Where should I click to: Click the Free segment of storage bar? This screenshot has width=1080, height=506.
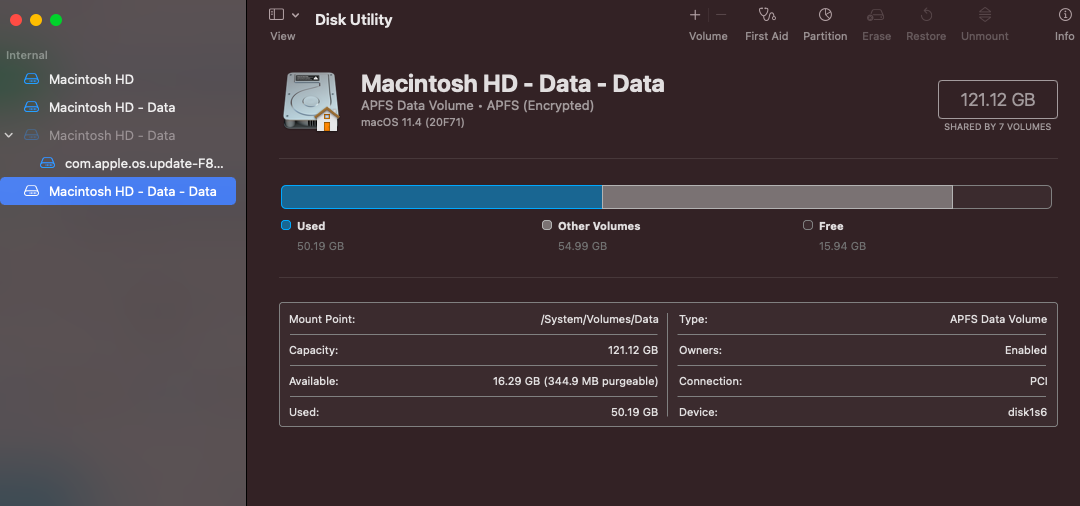[x=1001, y=197]
